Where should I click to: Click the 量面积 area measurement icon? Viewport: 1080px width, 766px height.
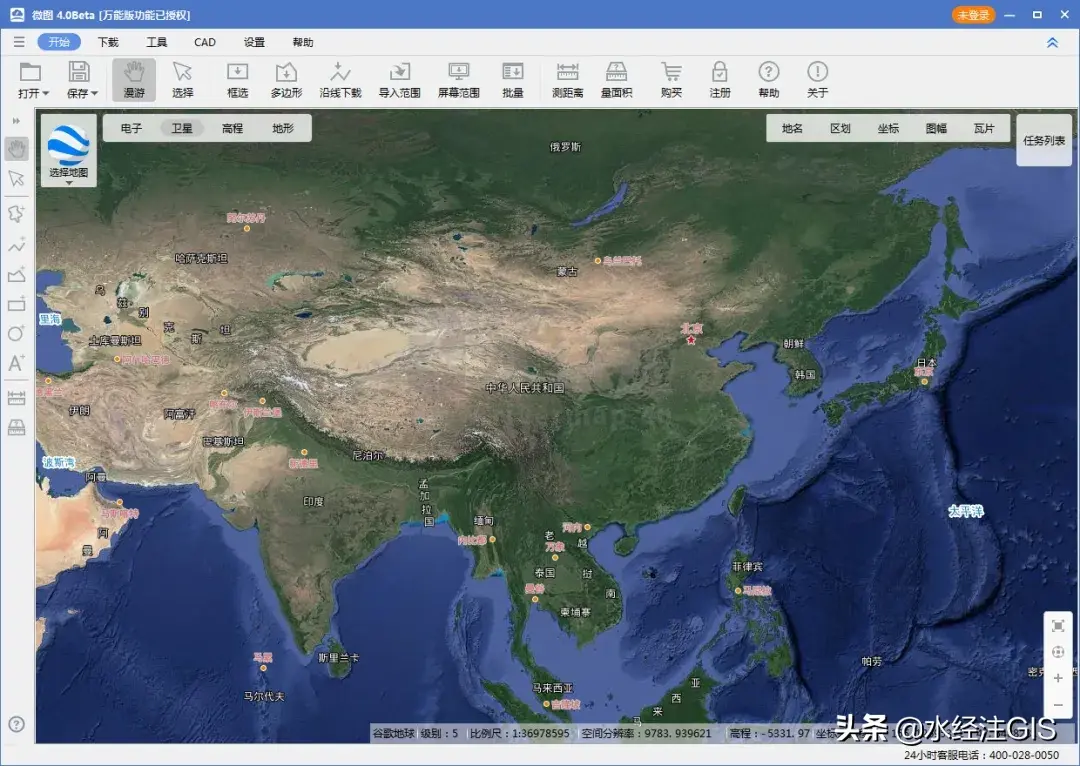pyautogui.click(x=616, y=79)
